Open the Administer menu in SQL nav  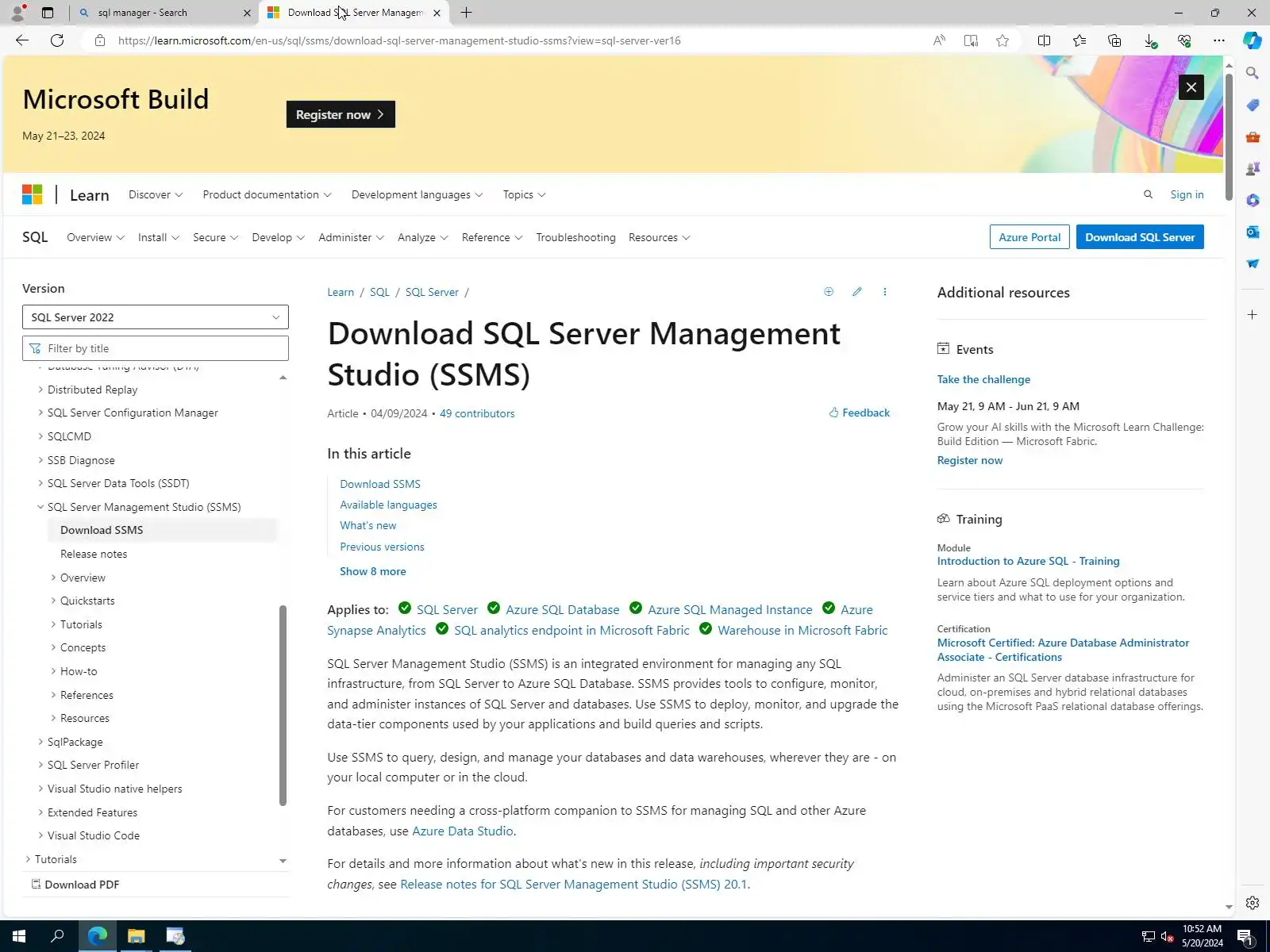point(351,237)
